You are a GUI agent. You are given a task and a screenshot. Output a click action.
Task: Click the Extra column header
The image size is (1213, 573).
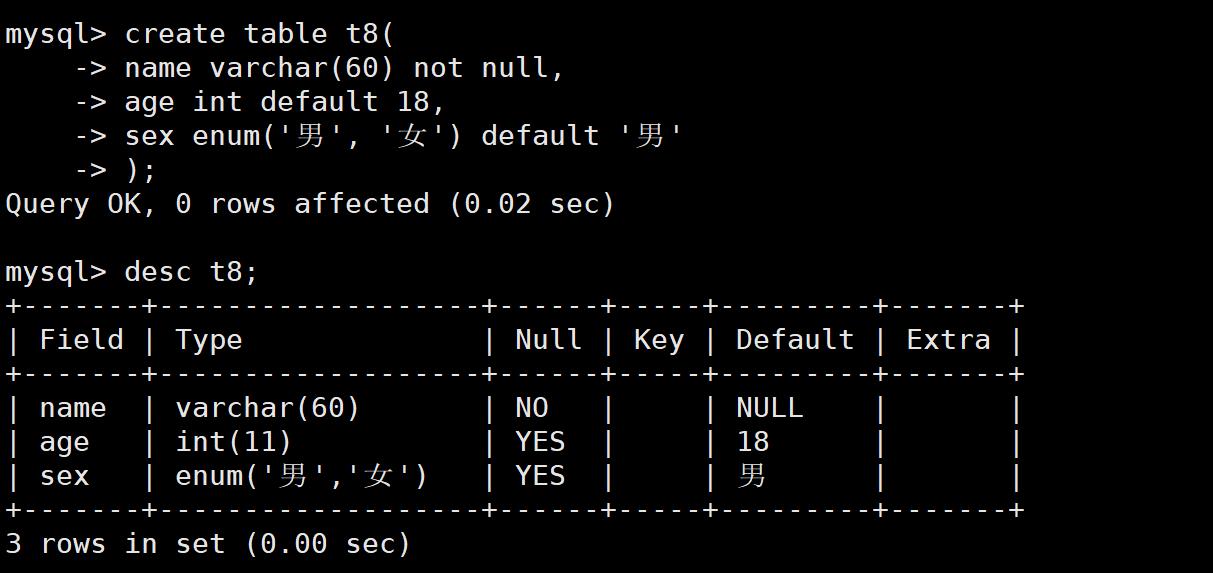pyautogui.click(x=948, y=340)
